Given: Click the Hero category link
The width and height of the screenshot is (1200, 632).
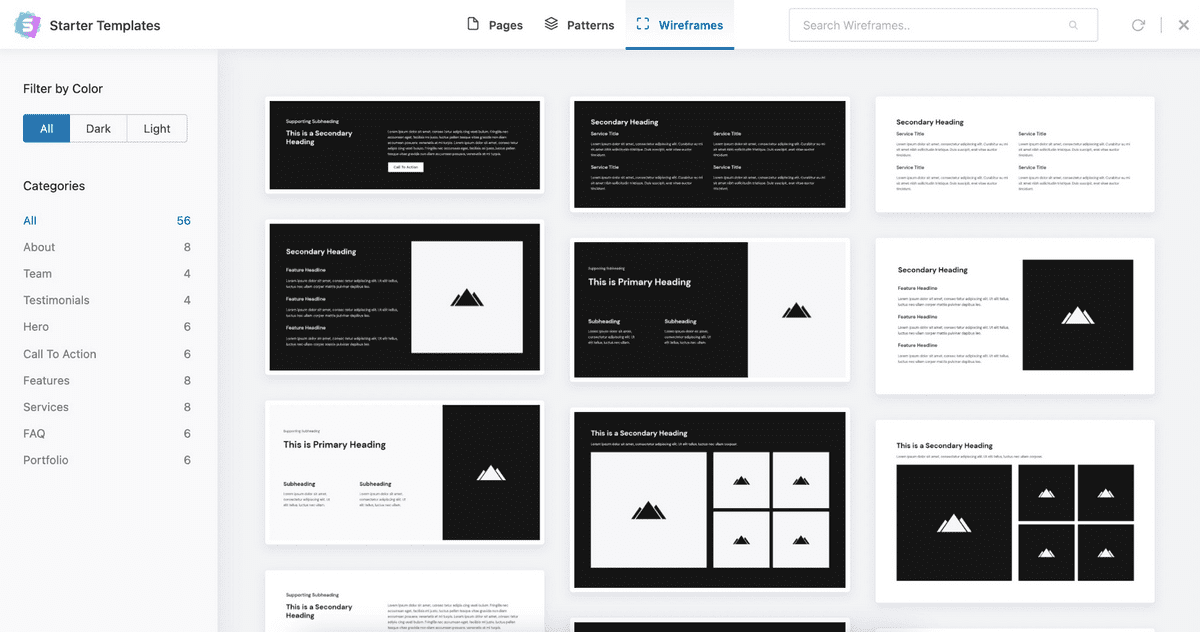Looking at the screenshot, I should pos(35,327).
